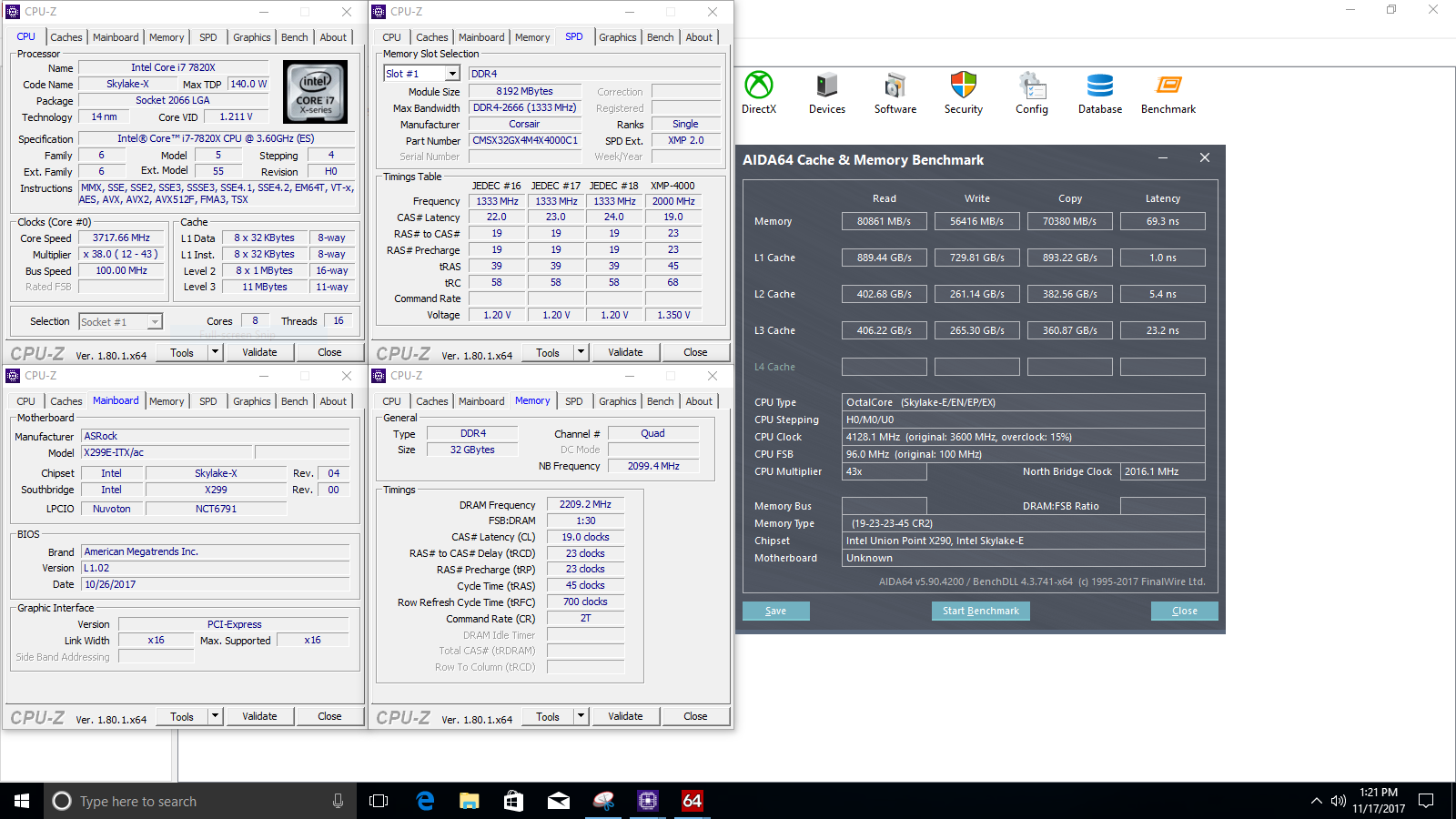Open the Graphics tab in the SPD window
This screenshot has height=819, width=1456.
(617, 37)
